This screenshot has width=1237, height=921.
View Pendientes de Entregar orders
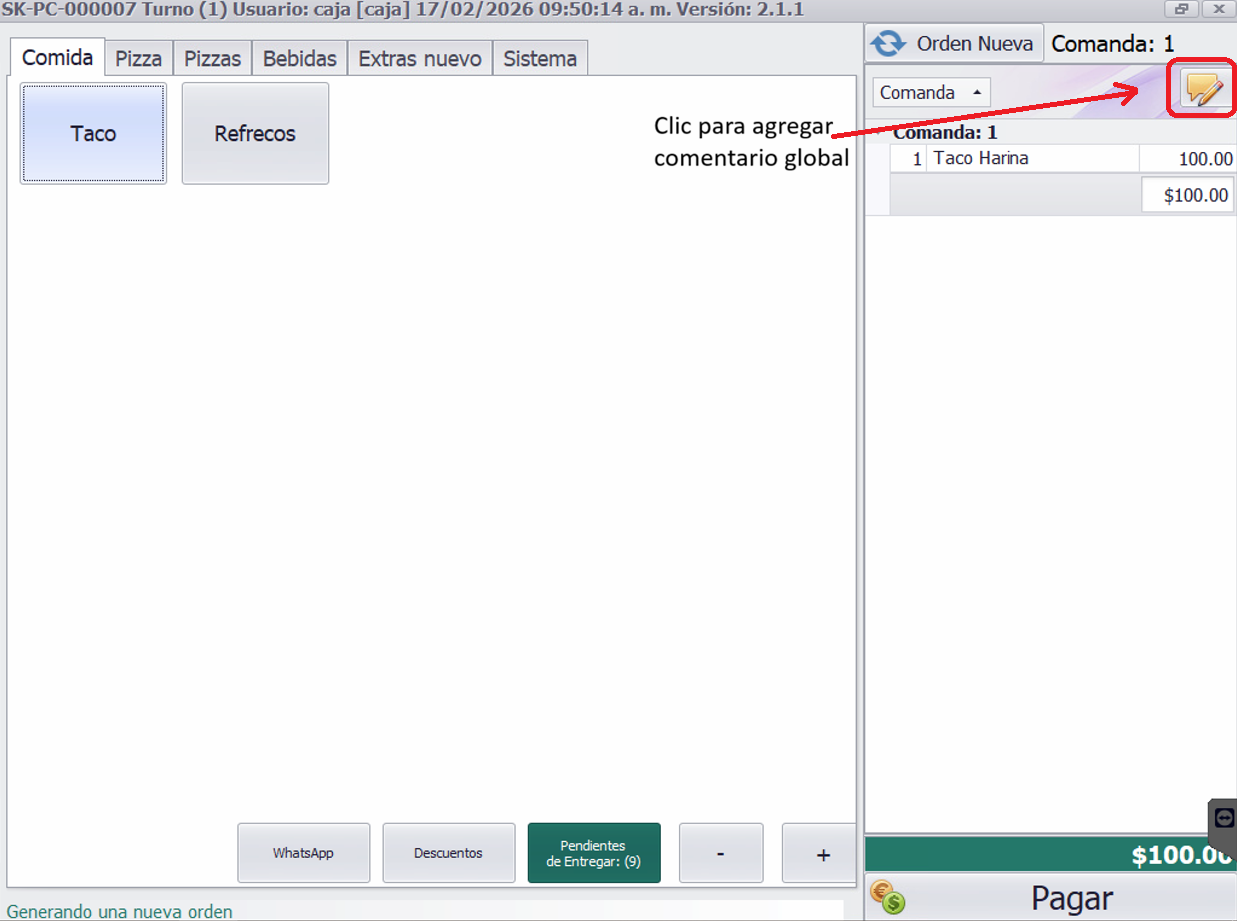pyautogui.click(x=593, y=853)
